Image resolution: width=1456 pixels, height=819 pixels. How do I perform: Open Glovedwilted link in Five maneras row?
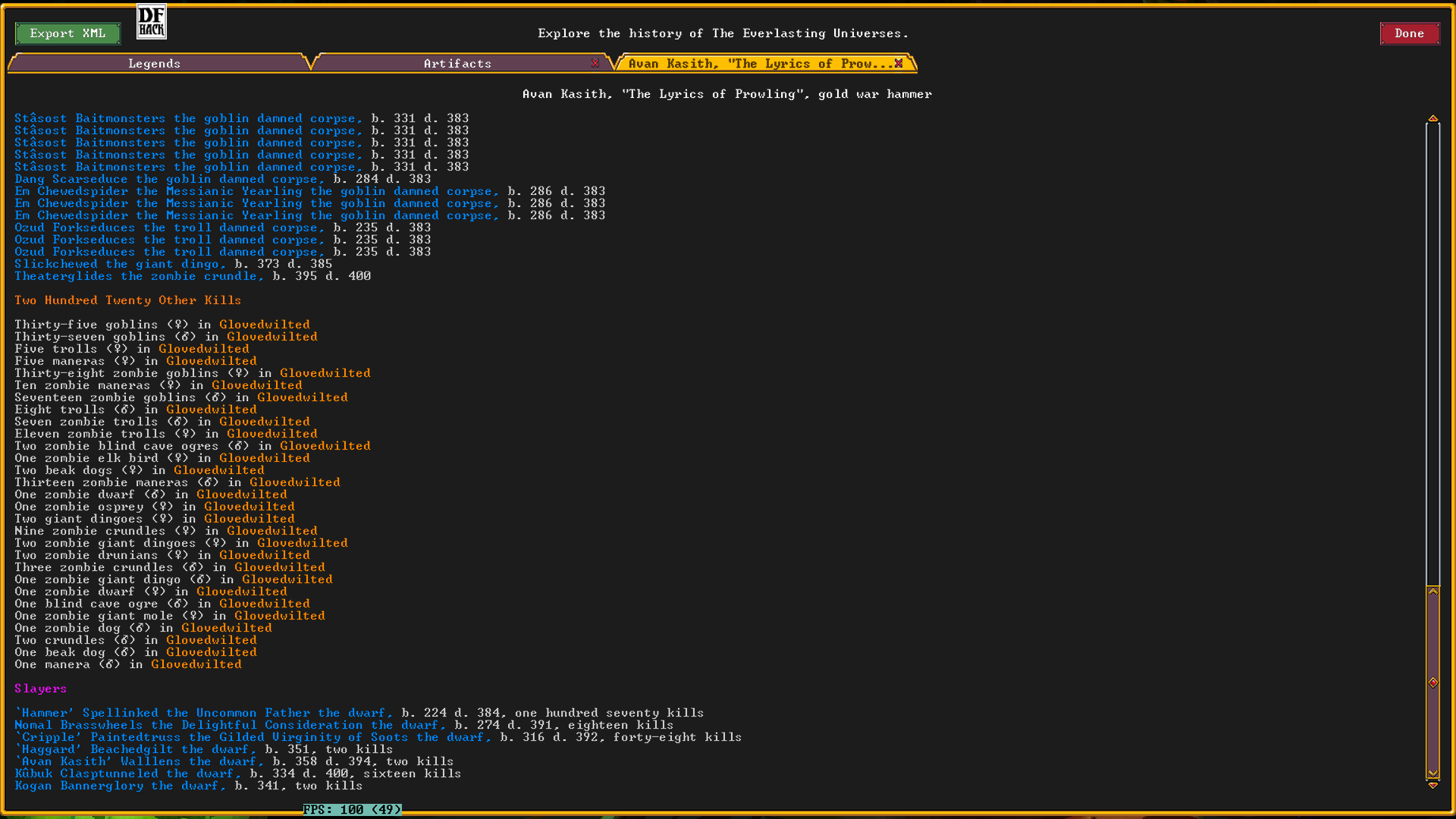click(212, 362)
